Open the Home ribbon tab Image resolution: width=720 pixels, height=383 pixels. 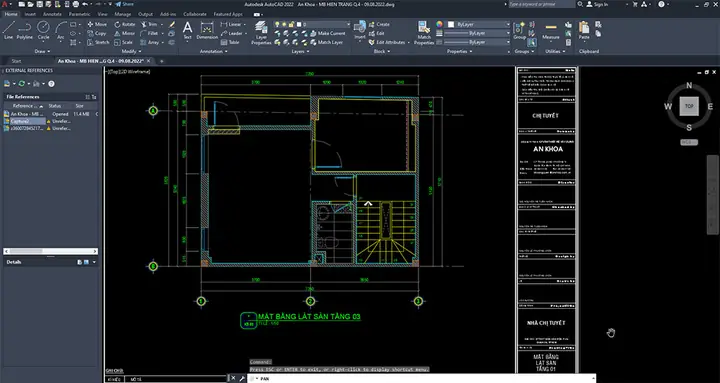pyautogui.click(x=11, y=14)
